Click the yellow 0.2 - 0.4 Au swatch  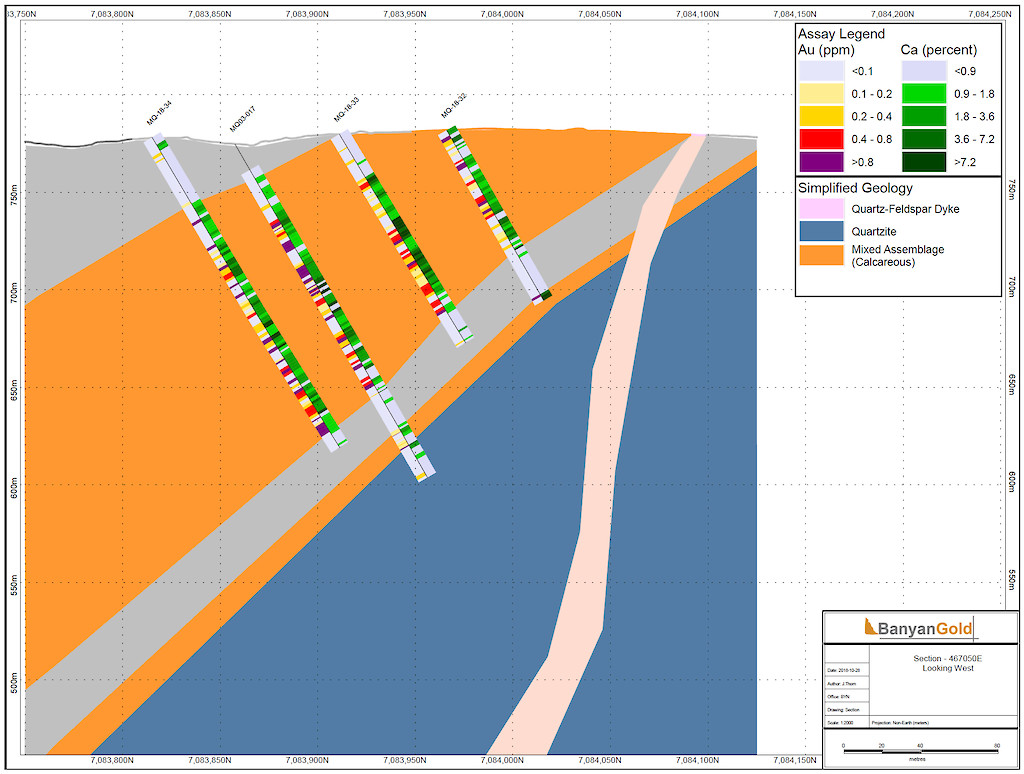821,116
